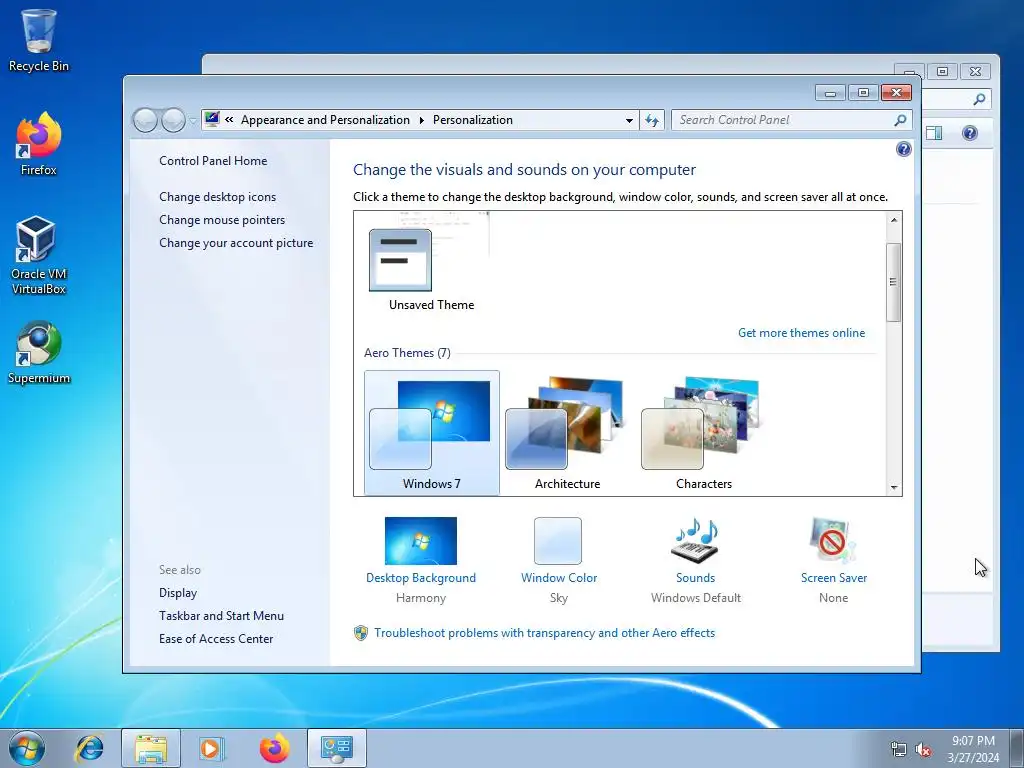Click theme list scrollbar down arrow
1024x768 pixels.
(894, 487)
